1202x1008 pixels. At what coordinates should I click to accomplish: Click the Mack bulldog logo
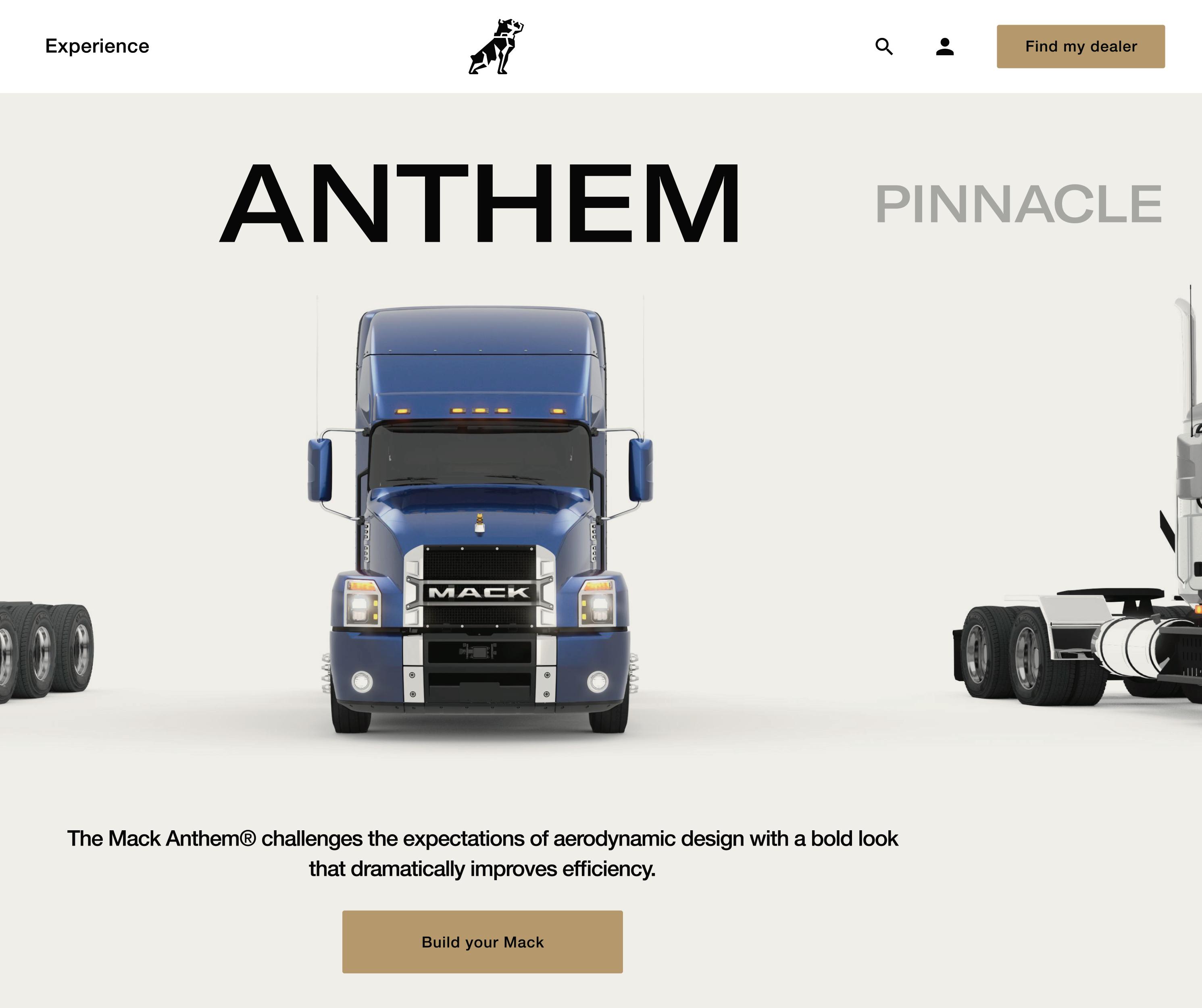[496, 46]
